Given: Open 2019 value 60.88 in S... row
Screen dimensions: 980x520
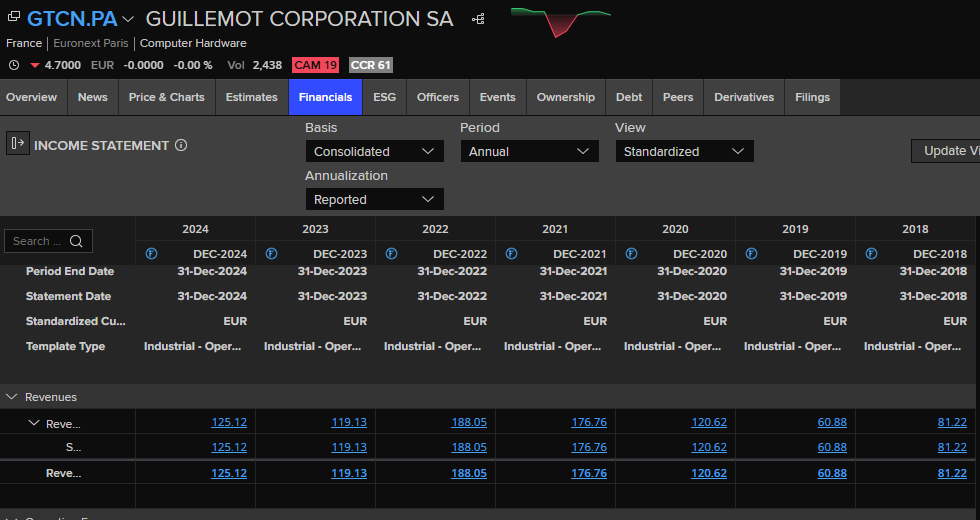Looking at the screenshot, I should pyautogui.click(x=832, y=448).
